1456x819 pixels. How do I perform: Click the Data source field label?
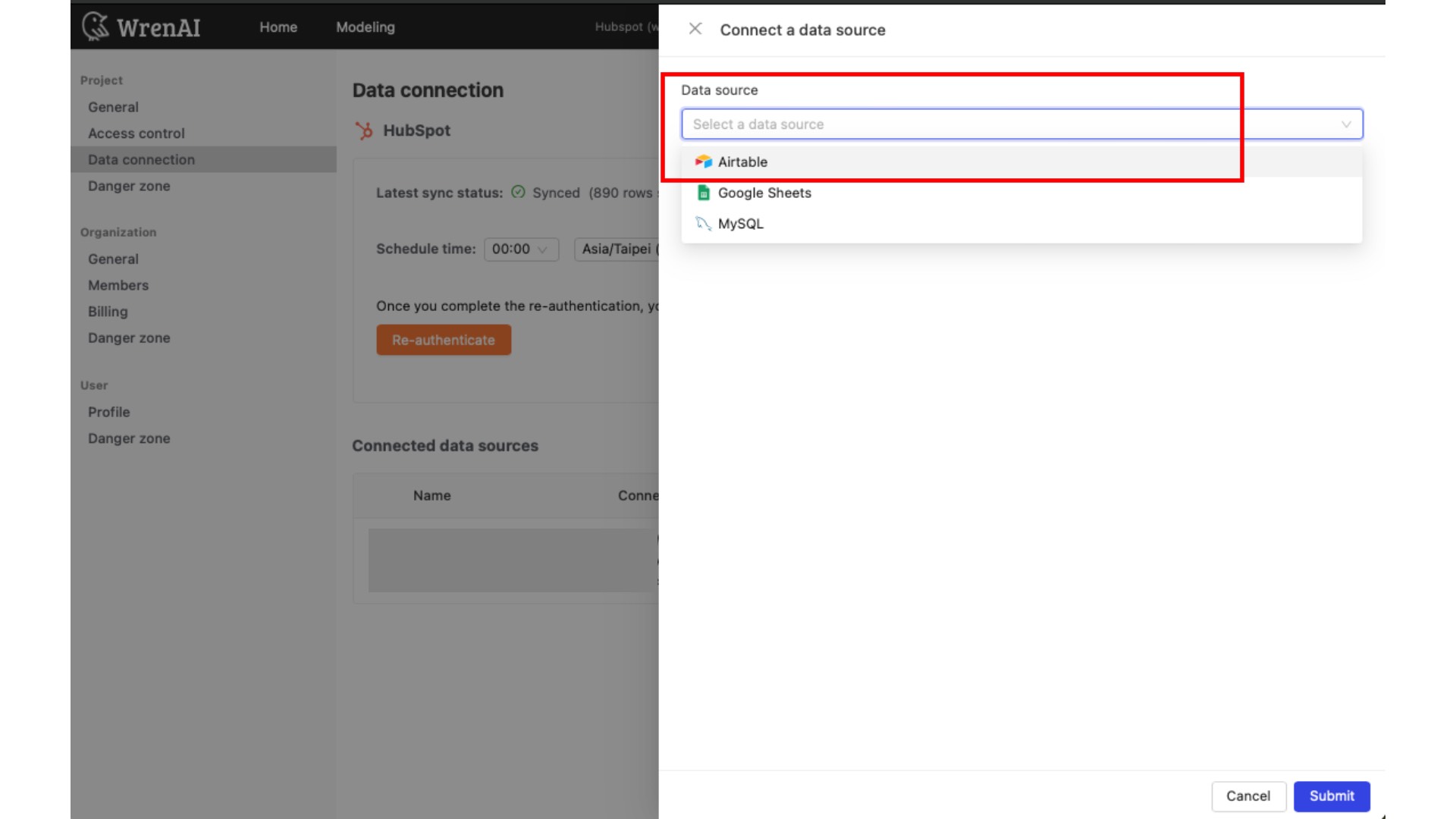click(719, 90)
